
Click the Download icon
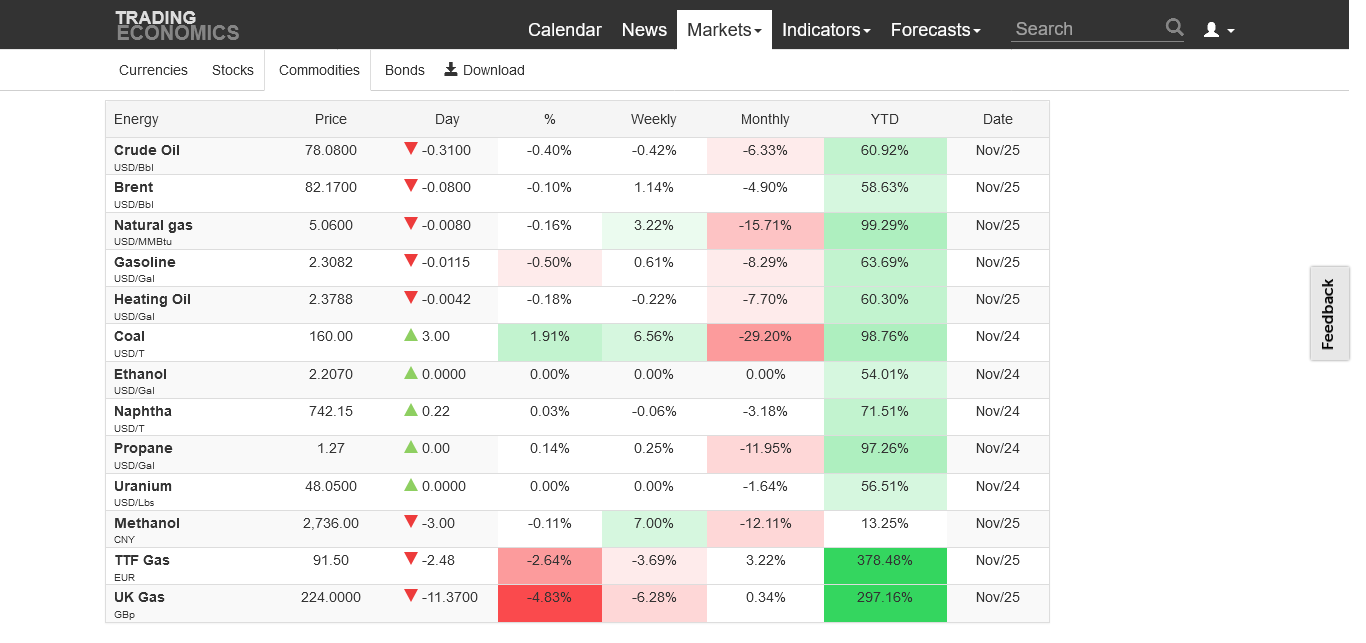click(451, 69)
